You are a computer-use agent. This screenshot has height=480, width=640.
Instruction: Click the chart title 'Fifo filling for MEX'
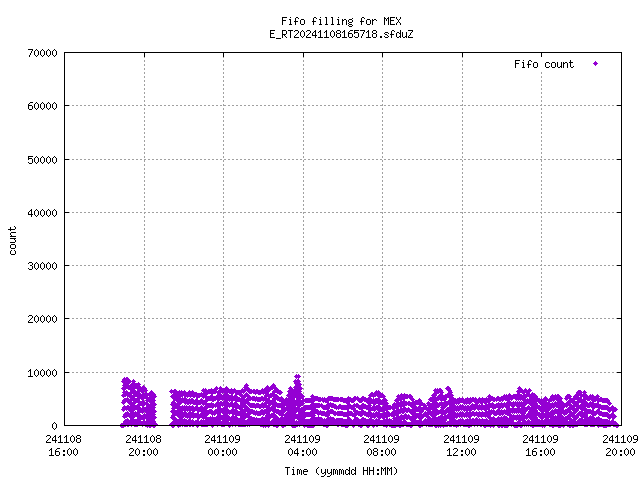tap(341, 21)
